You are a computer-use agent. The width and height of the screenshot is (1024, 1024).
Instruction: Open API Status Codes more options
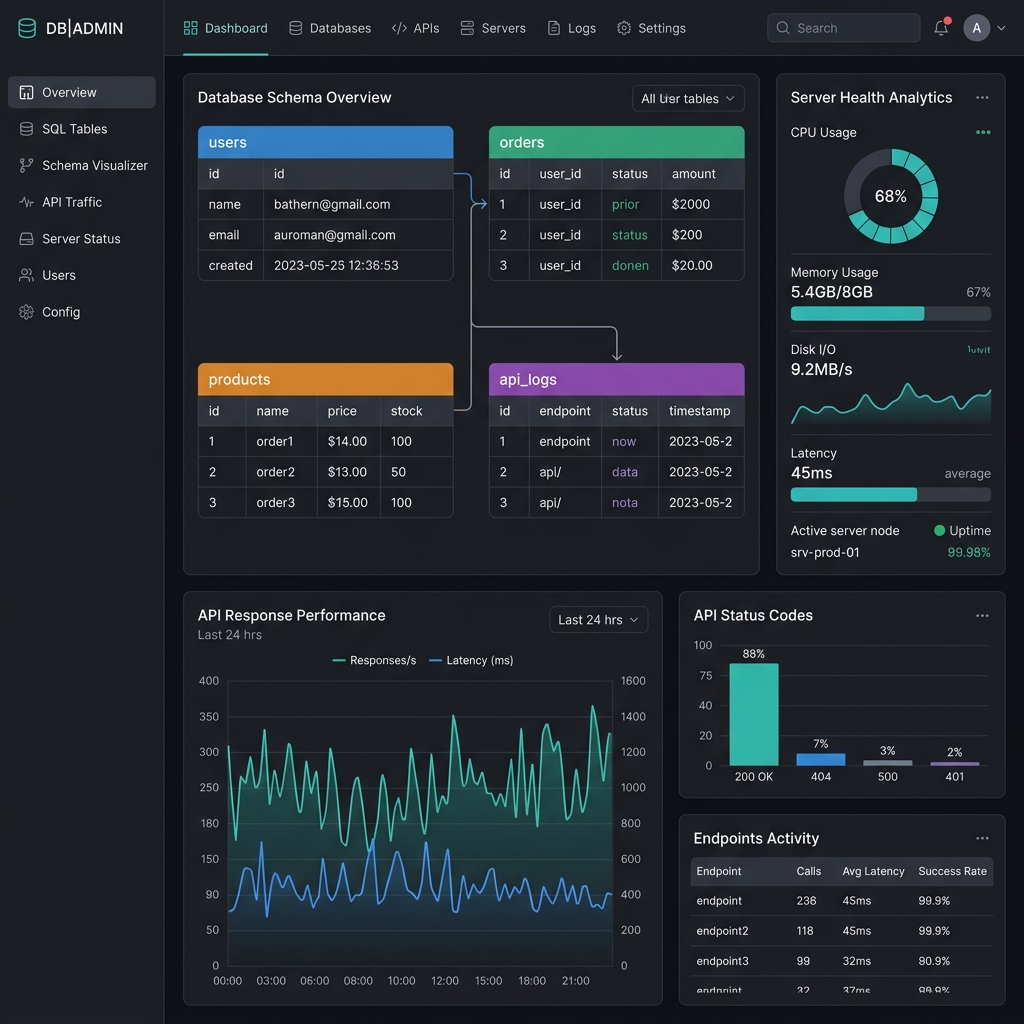[x=982, y=616]
